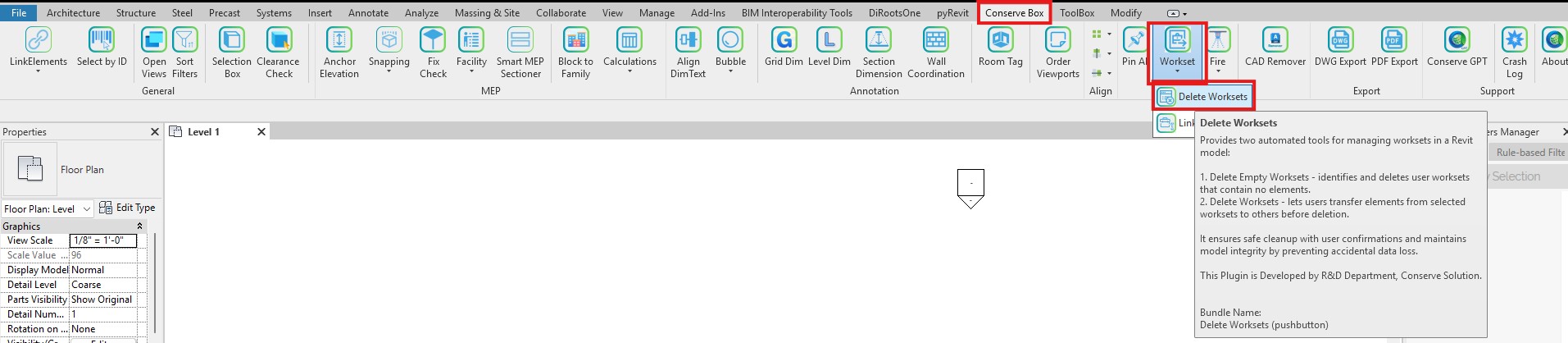Expand the Workset dropdown button
The image size is (1568, 343).
[1177, 71]
